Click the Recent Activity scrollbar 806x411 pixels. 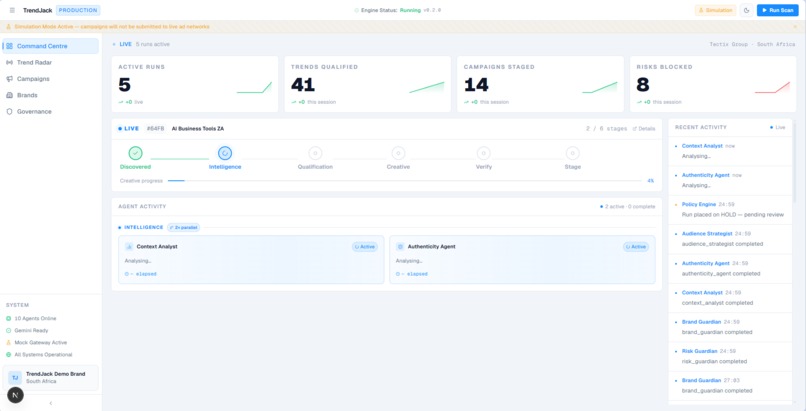(x=795, y=162)
